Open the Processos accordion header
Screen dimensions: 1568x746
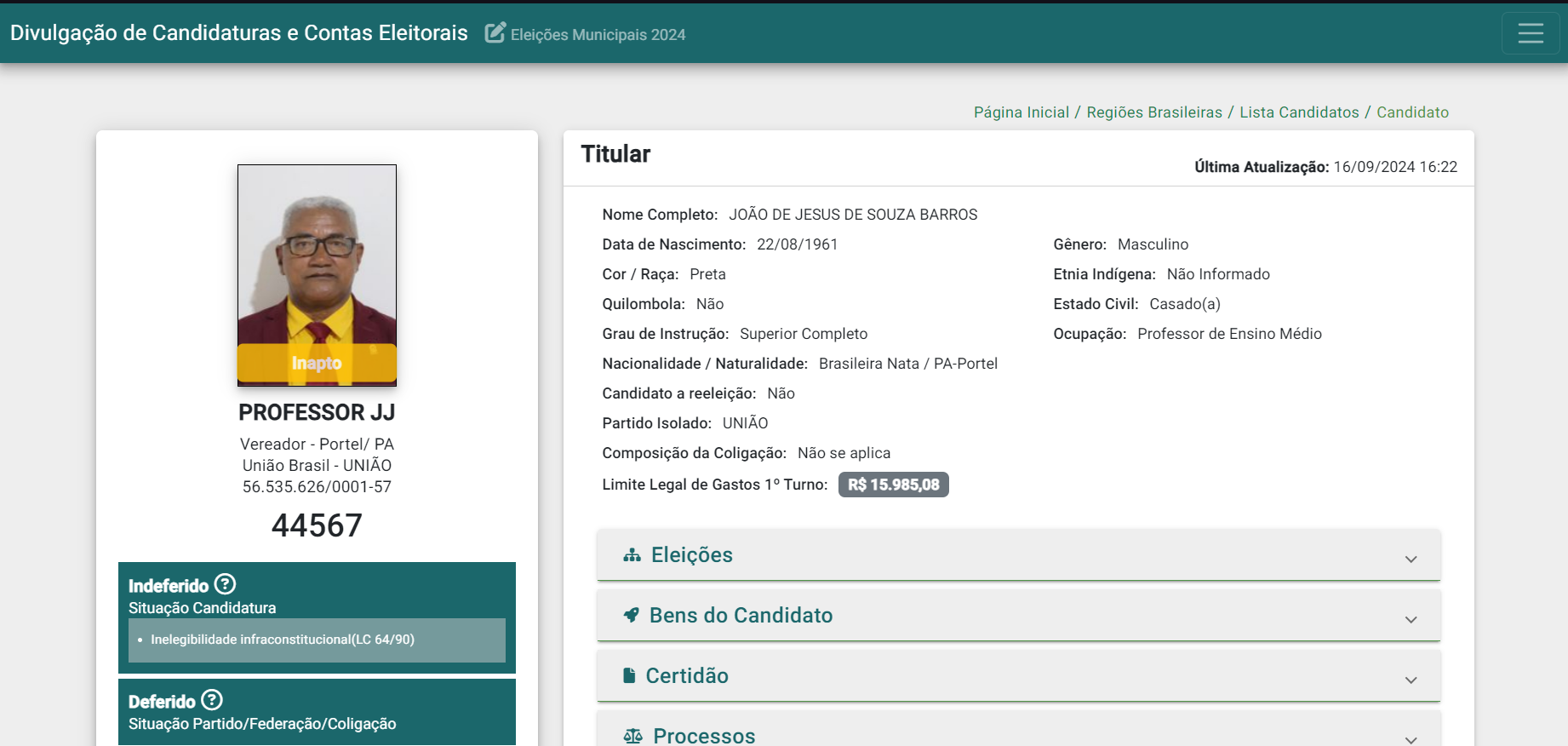click(x=1018, y=729)
